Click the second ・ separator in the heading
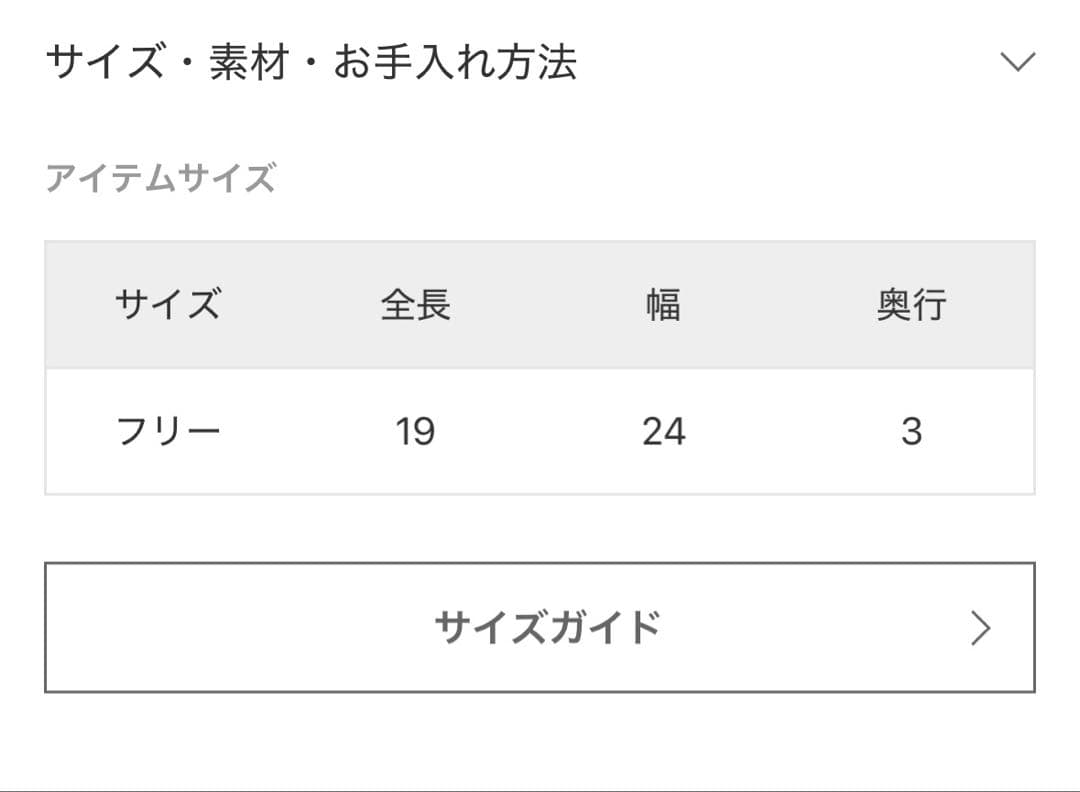The image size is (1080, 792). pos(311,62)
